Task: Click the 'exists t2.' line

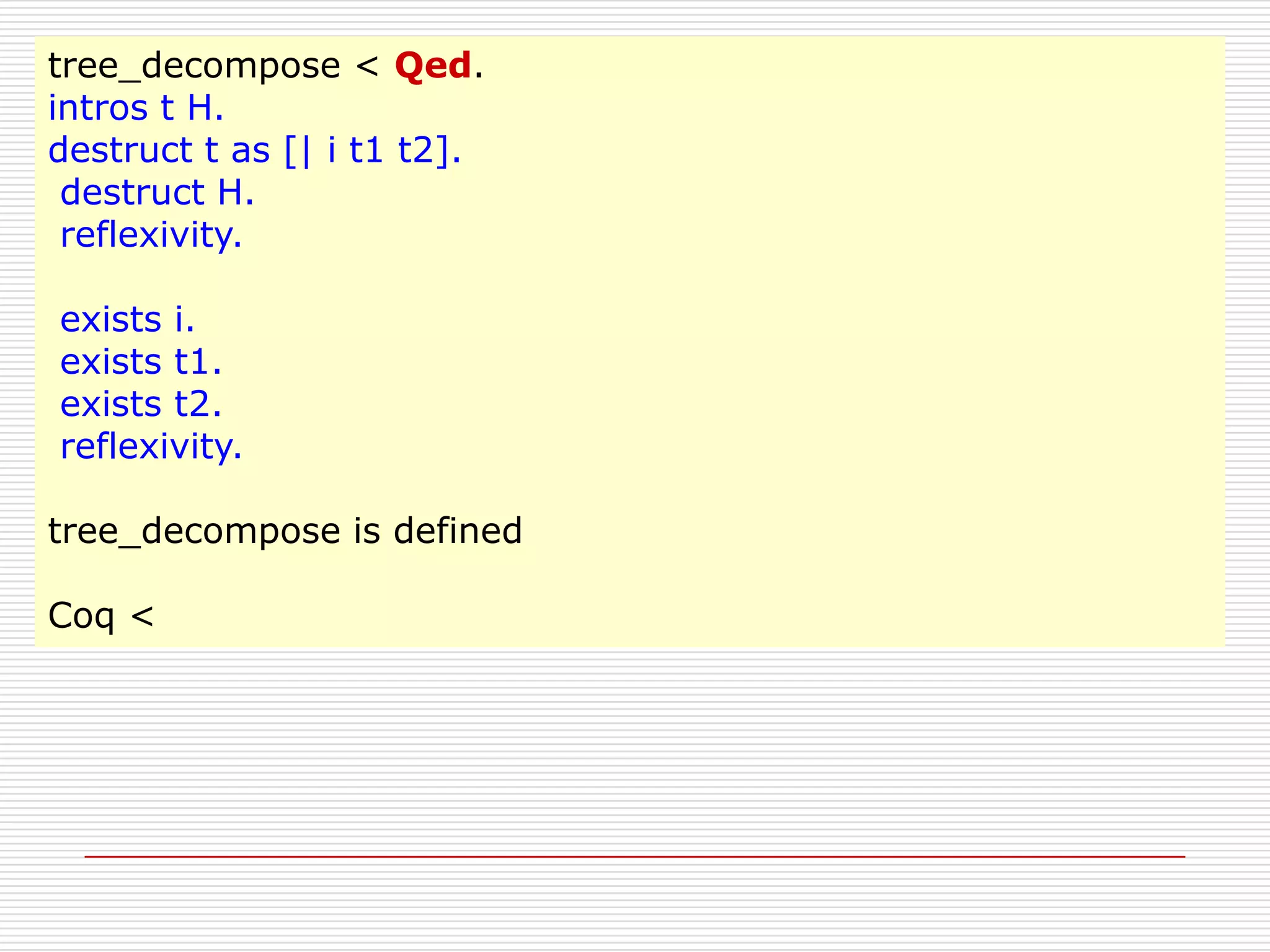Action: [141, 404]
